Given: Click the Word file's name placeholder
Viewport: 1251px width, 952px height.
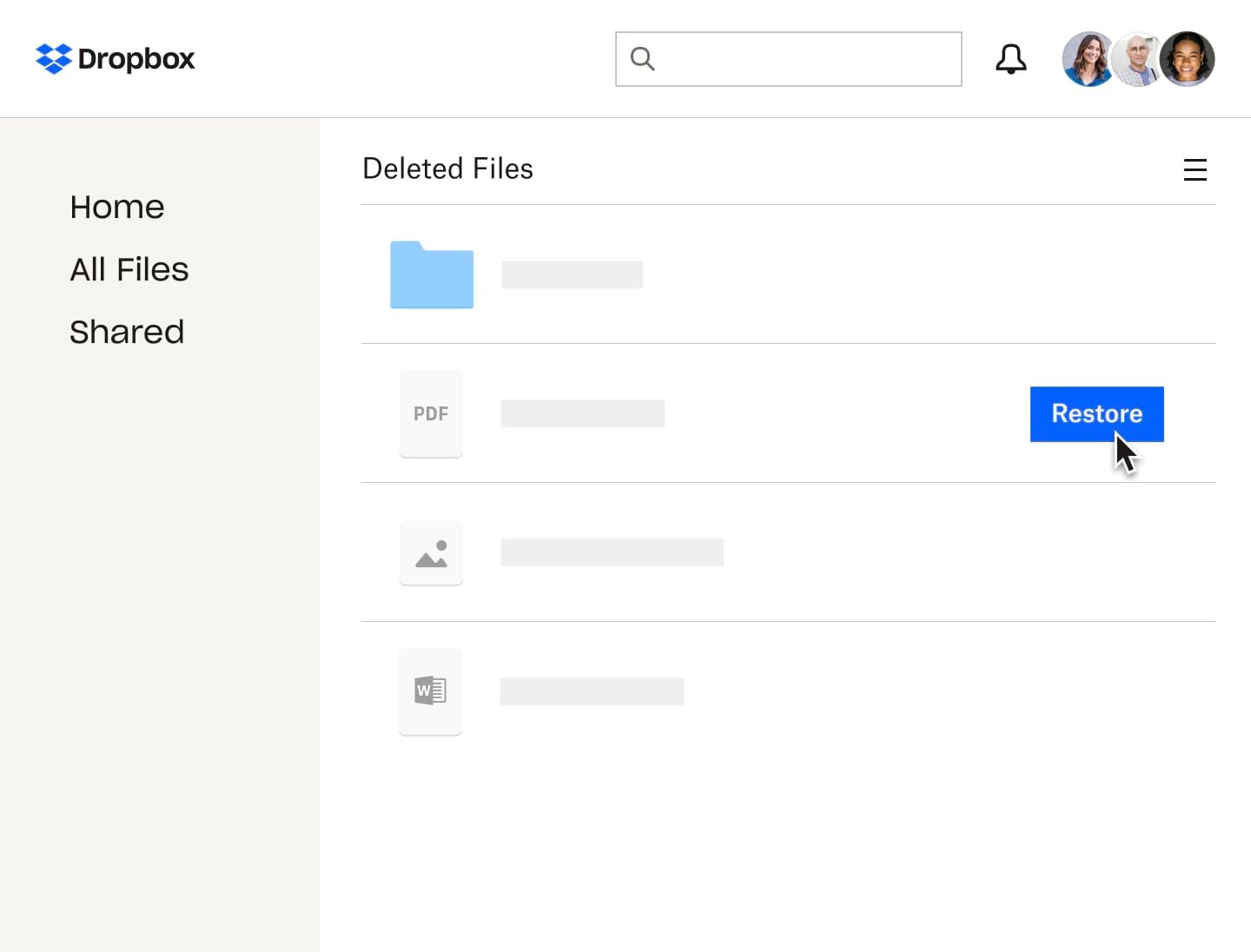Looking at the screenshot, I should click(x=592, y=691).
